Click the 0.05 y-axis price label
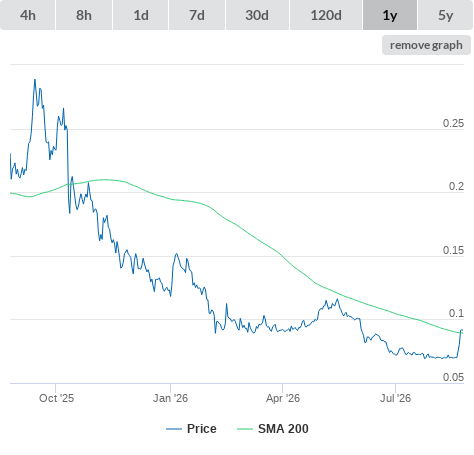Screen dimensions: 474x455 (453, 377)
